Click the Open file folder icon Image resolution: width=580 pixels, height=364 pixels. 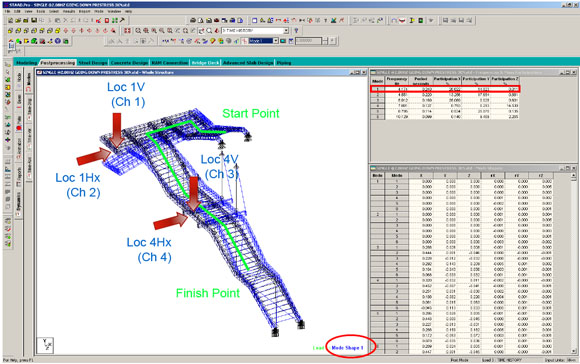18,20
